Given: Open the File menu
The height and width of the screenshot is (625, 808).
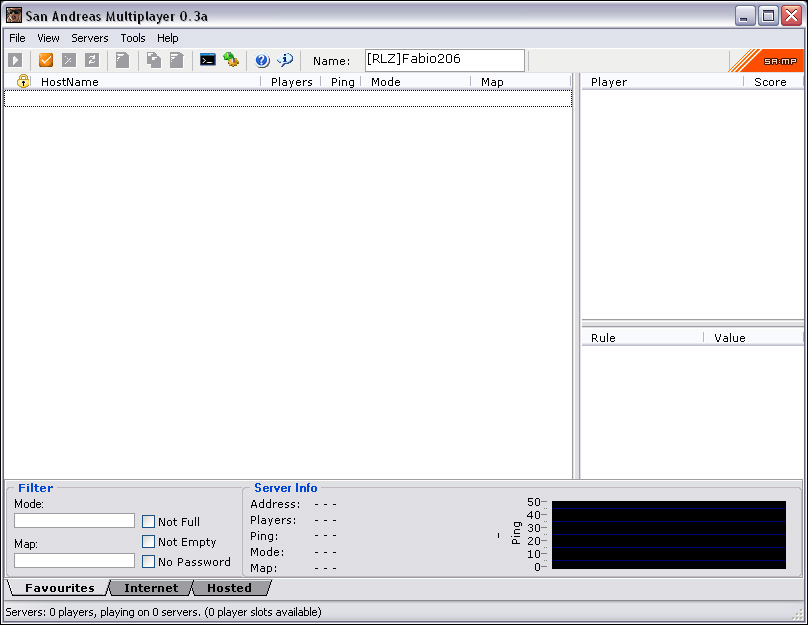Looking at the screenshot, I should point(17,38).
